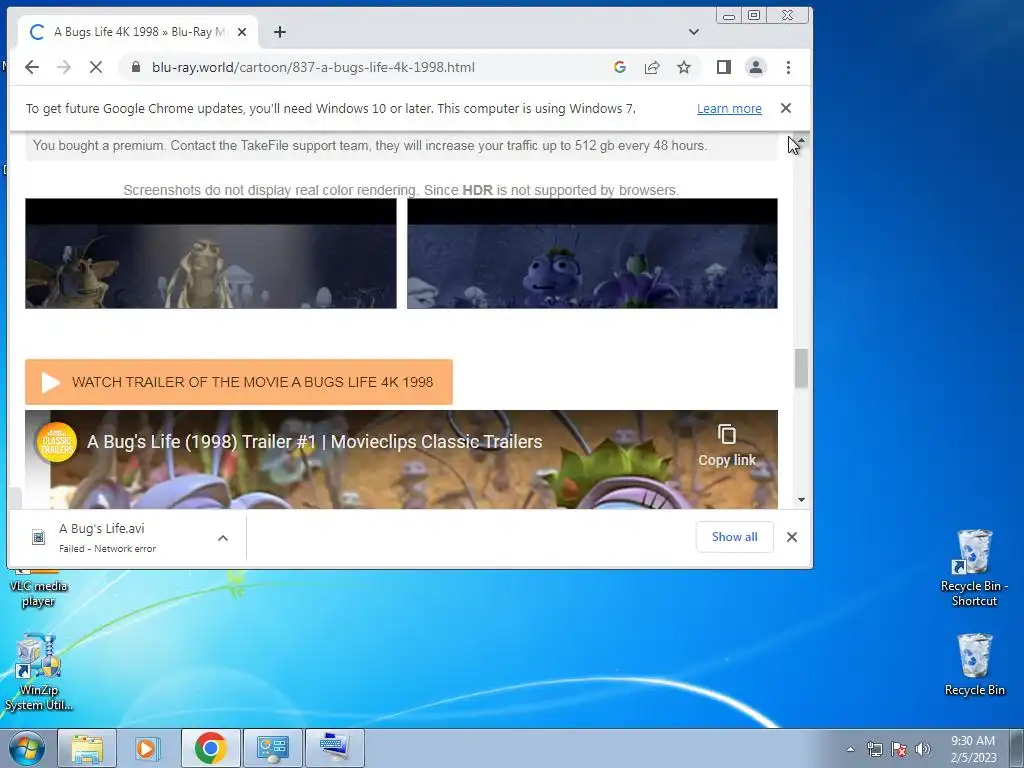Select the VLC media player label
The image size is (1024, 768).
click(39, 594)
